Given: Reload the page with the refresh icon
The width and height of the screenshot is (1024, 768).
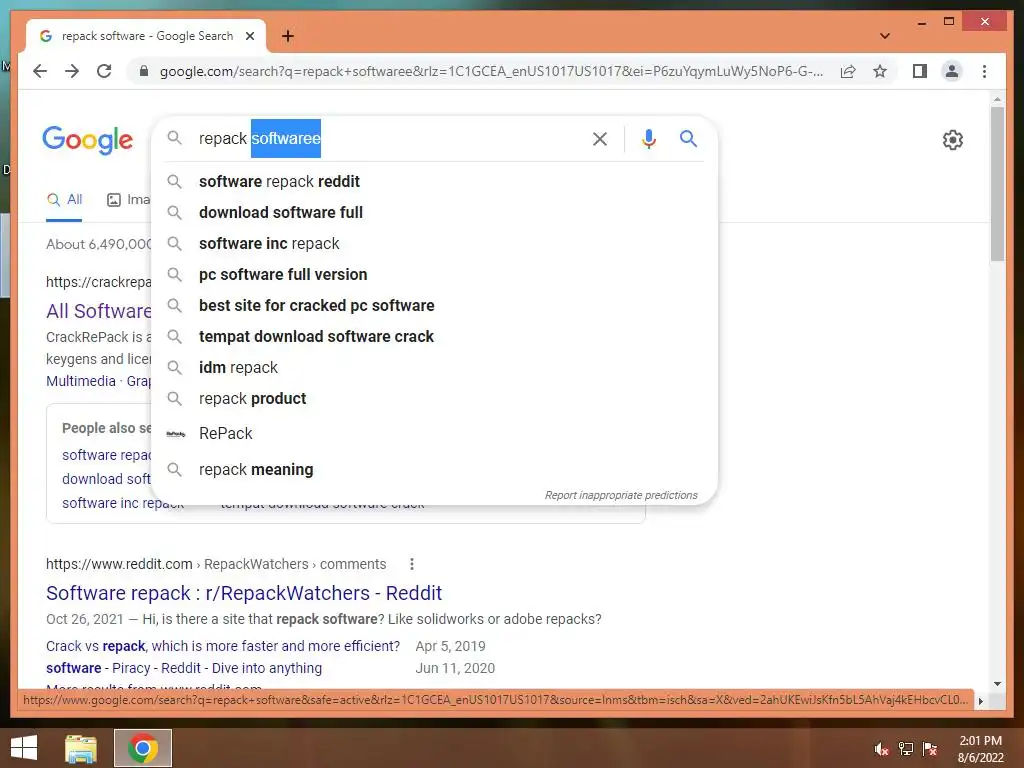Looking at the screenshot, I should tap(104, 71).
